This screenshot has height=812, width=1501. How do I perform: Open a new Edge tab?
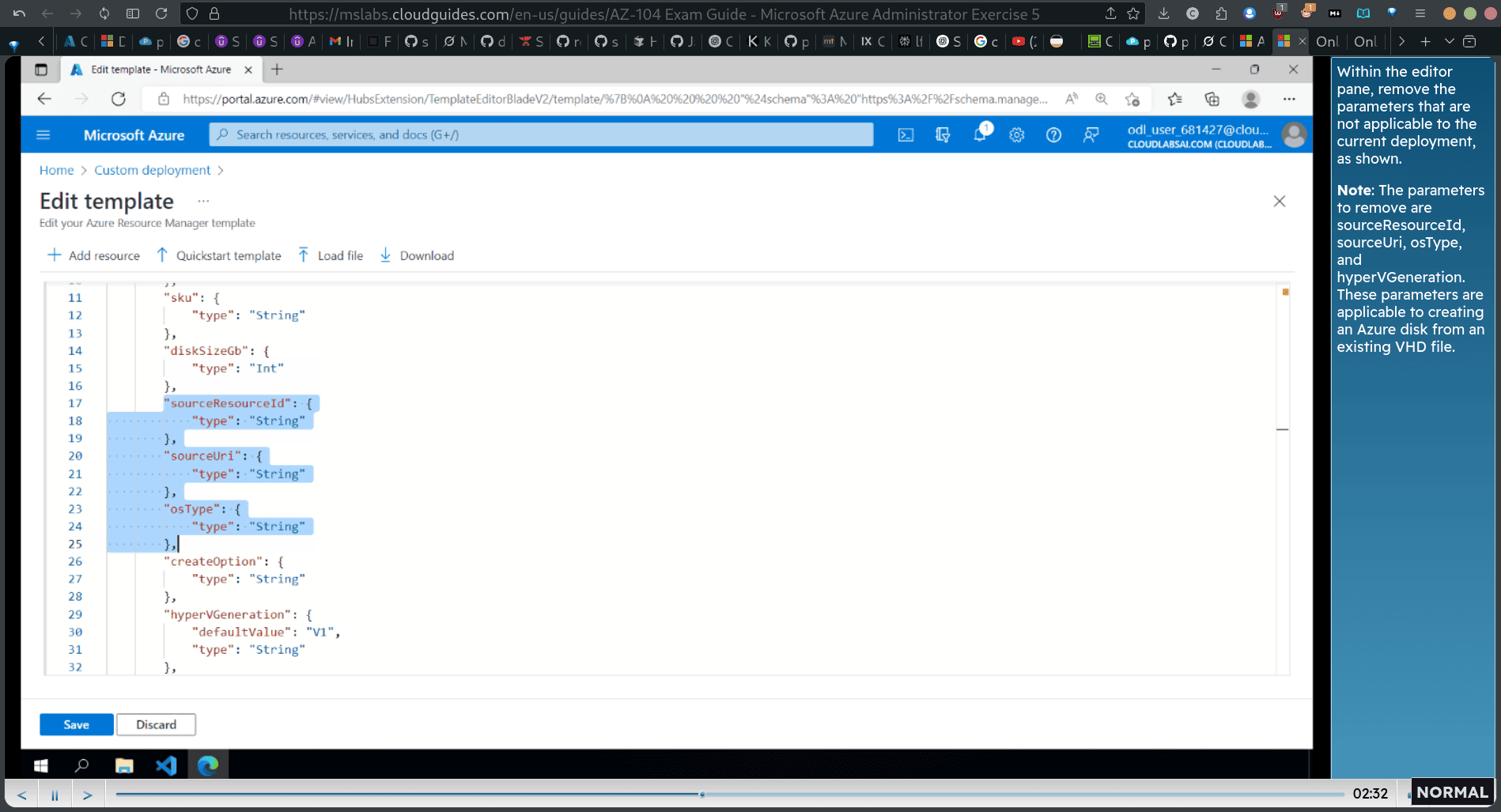(277, 70)
